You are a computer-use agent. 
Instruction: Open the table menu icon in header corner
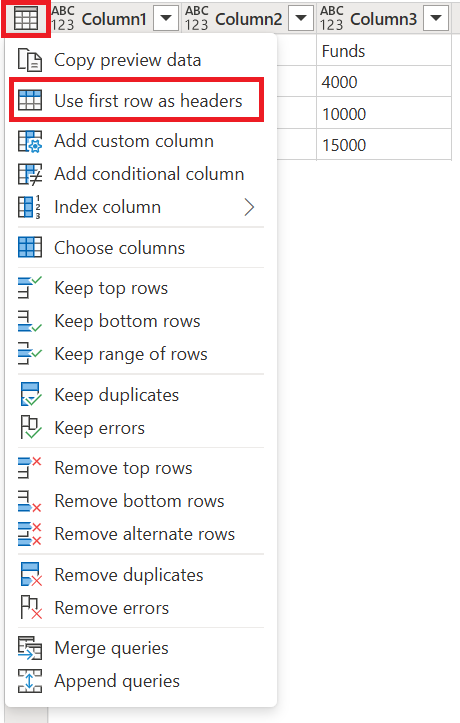(26, 19)
